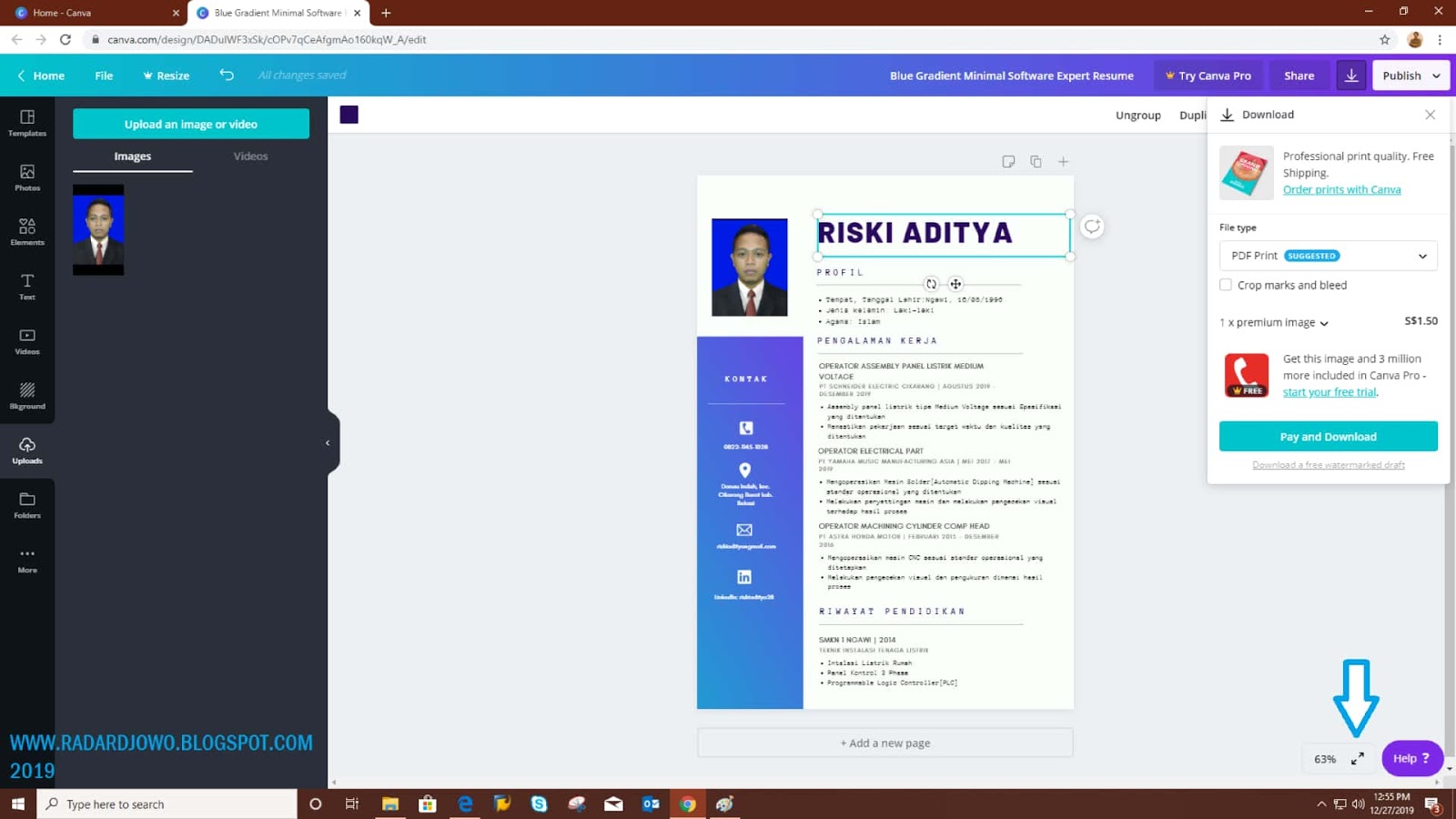Image resolution: width=1456 pixels, height=819 pixels.
Task: Click the Ungroup toolbar option
Action: (1138, 116)
